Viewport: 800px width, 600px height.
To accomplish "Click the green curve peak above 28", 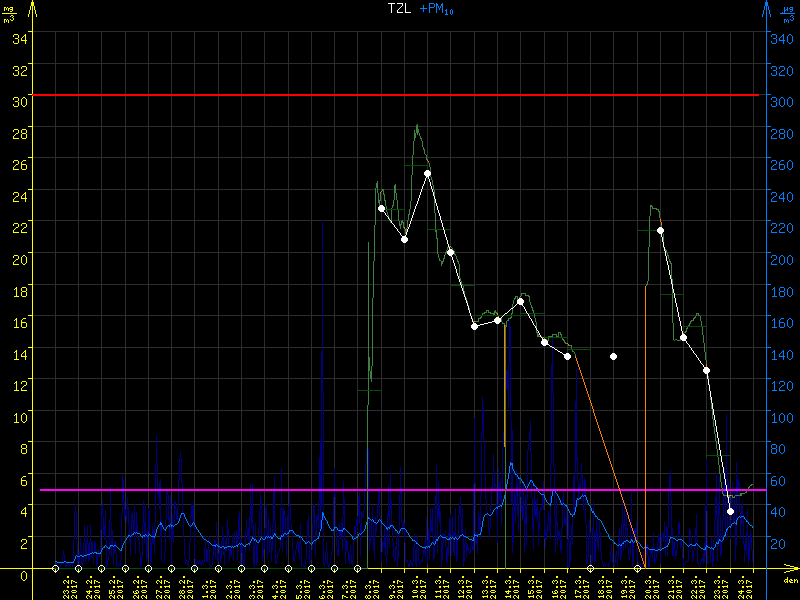I will click(417, 125).
